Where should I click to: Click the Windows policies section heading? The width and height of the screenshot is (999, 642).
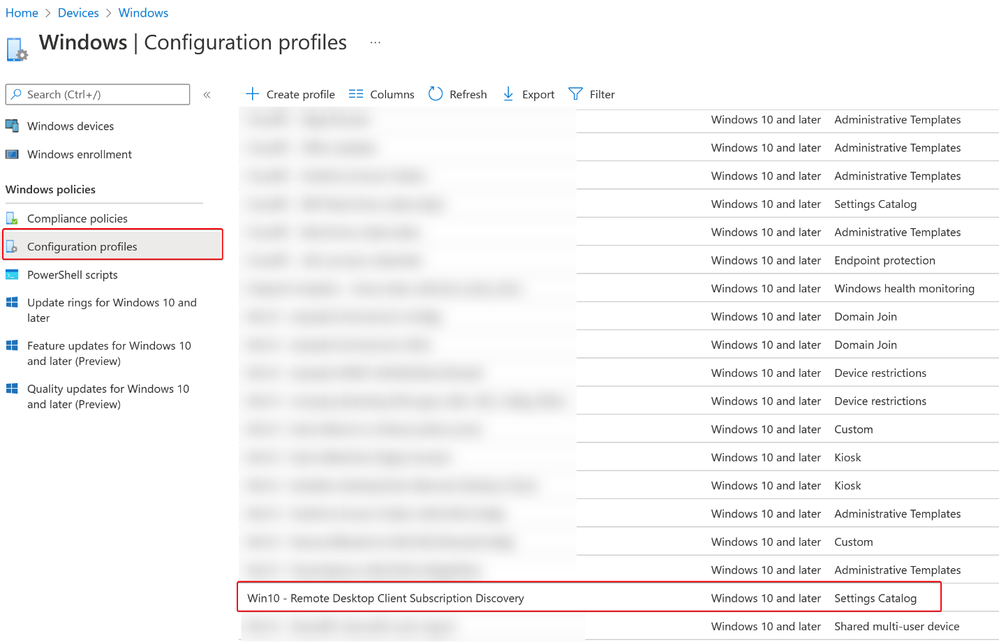[x=50, y=189]
